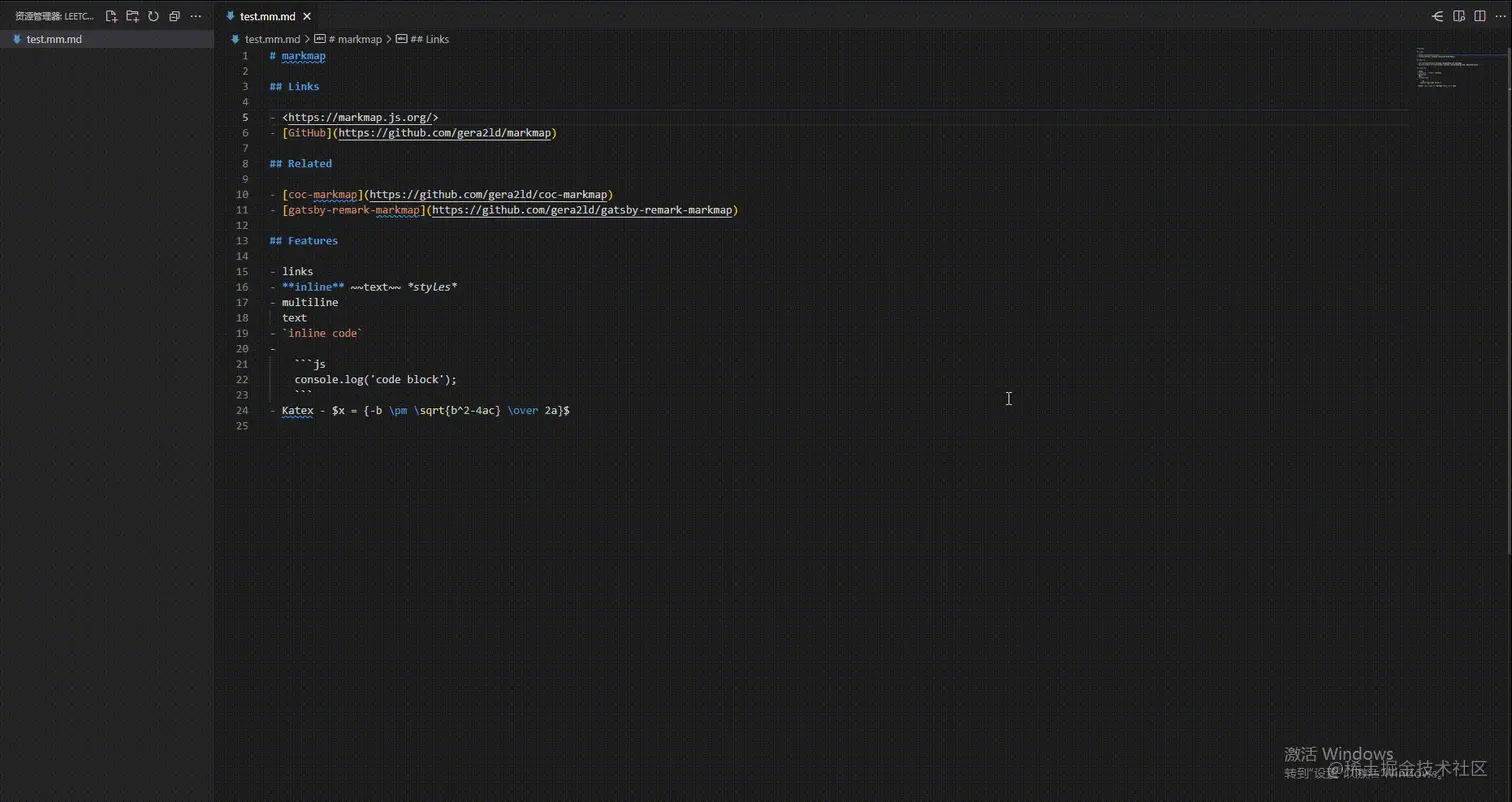Click the New Folder icon in explorer header
1512x802 pixels.
pos(132,16)
